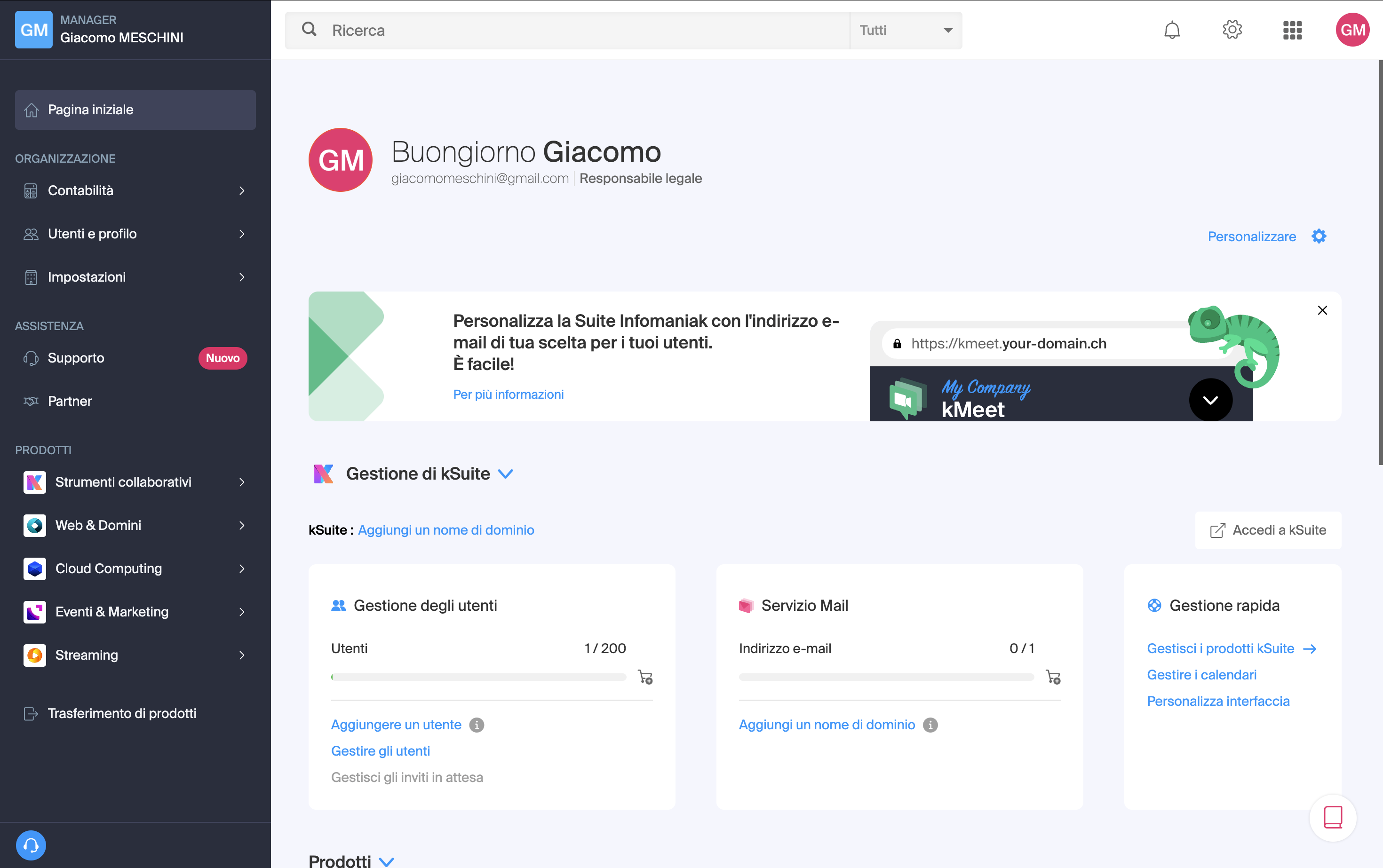Click the kmeet.your-domain.ch URL preview
This screenshot has height=868, width=1383.
pyautogui.click(x=1009, y=343)
